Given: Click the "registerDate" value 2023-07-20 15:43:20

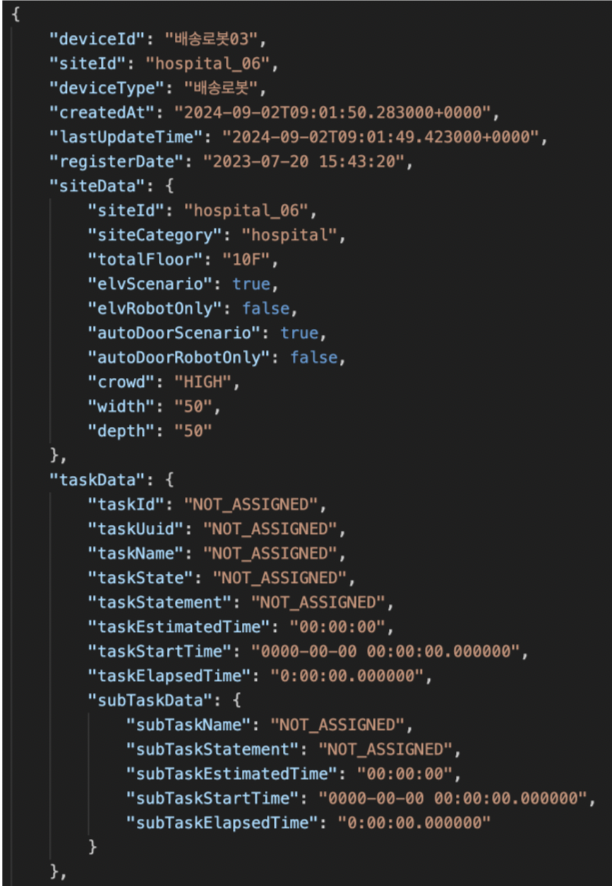Looking at the screenshot, I should [304, 162].
